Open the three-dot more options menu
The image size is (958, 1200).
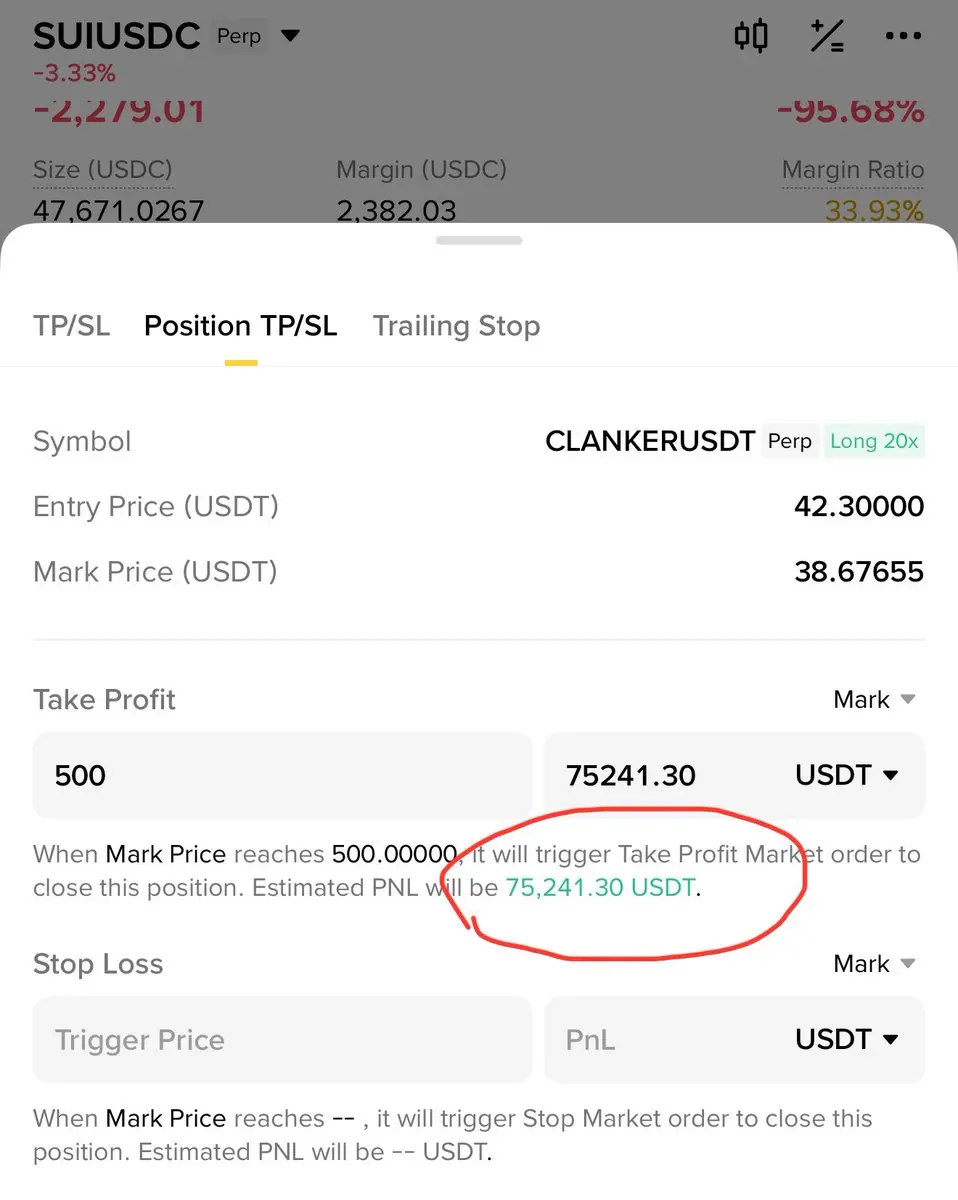point(903,36)
